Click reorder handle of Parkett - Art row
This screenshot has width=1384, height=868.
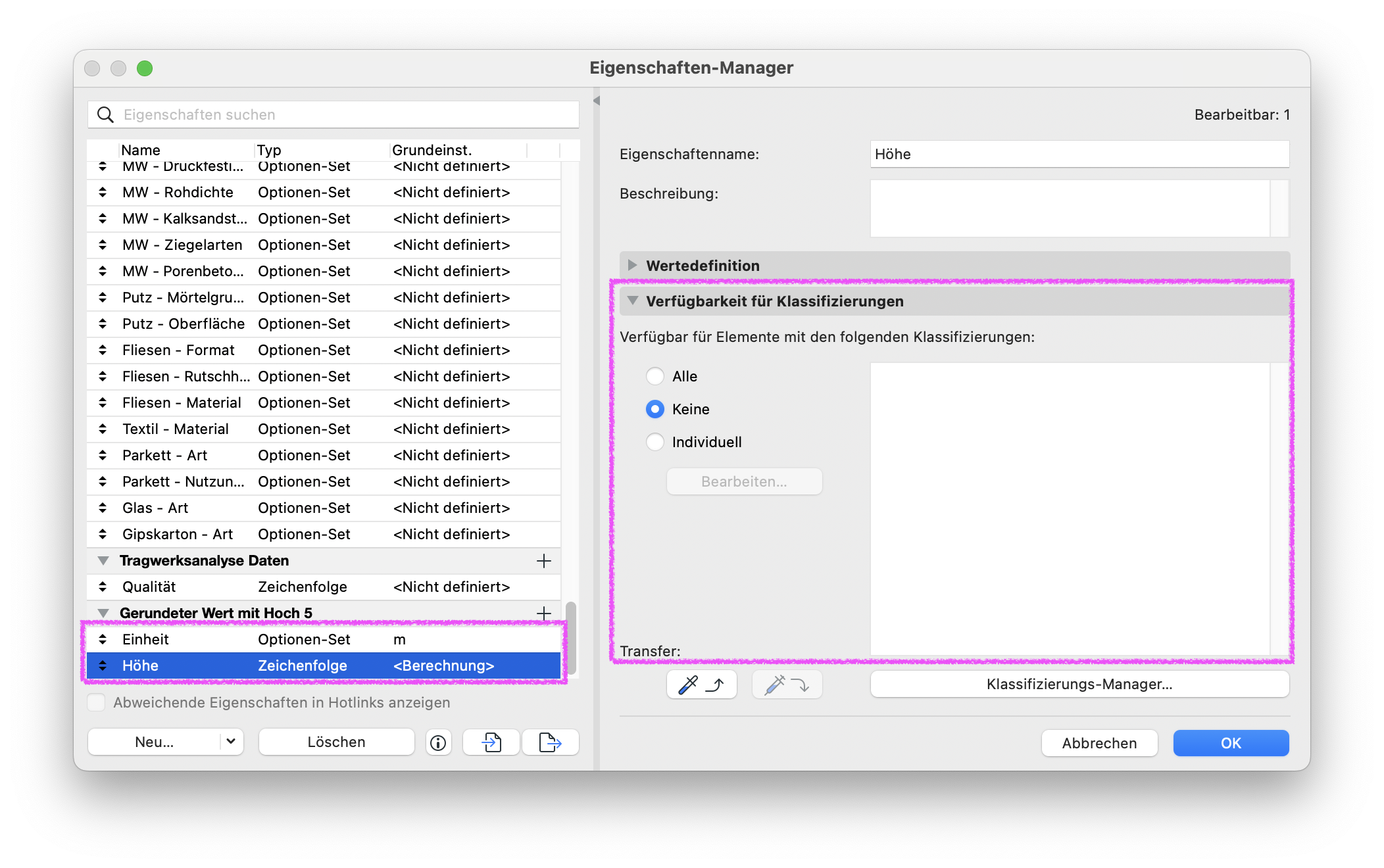tap(103, 455)
